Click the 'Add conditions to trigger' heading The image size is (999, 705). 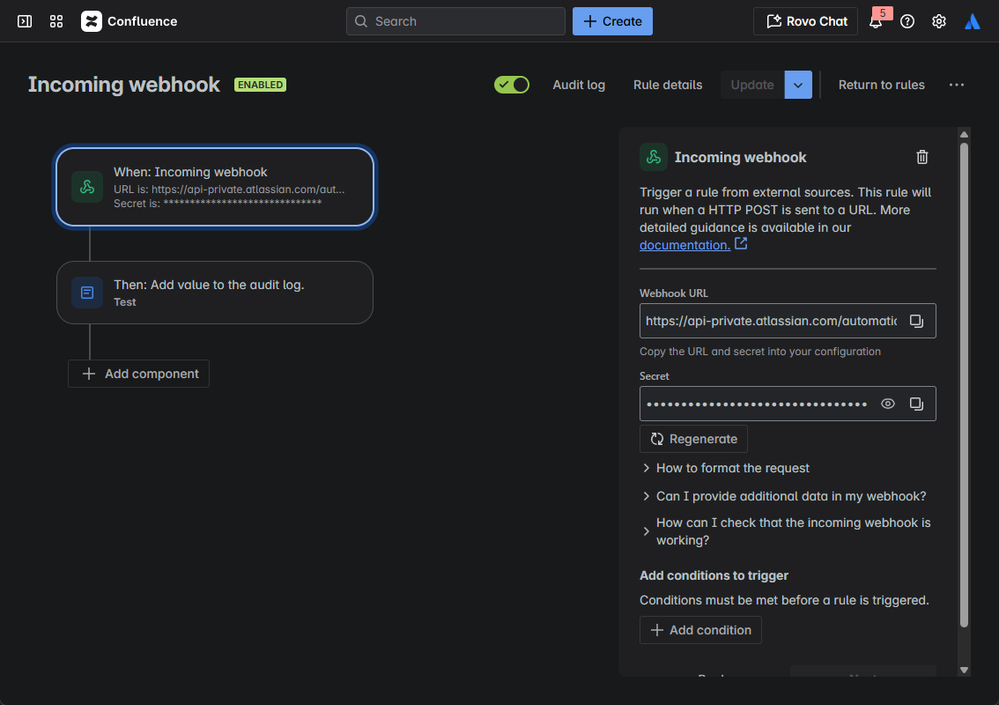(714, 576)
